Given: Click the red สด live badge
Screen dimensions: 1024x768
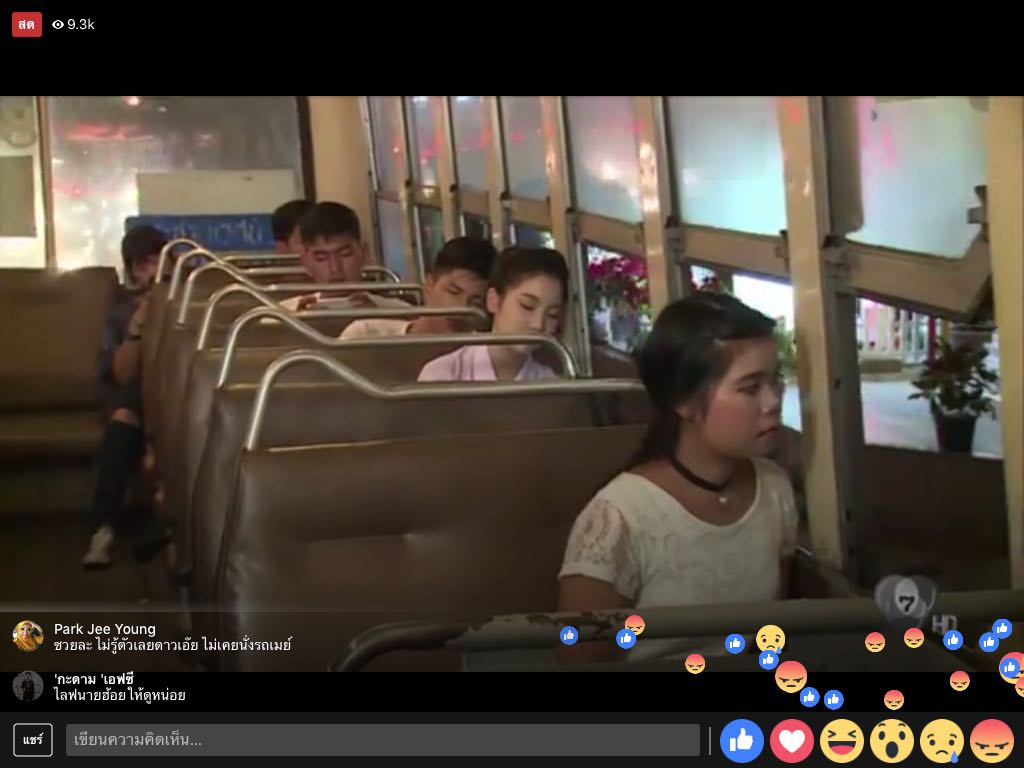Looking at the screenshot, I should pos(27,24).
